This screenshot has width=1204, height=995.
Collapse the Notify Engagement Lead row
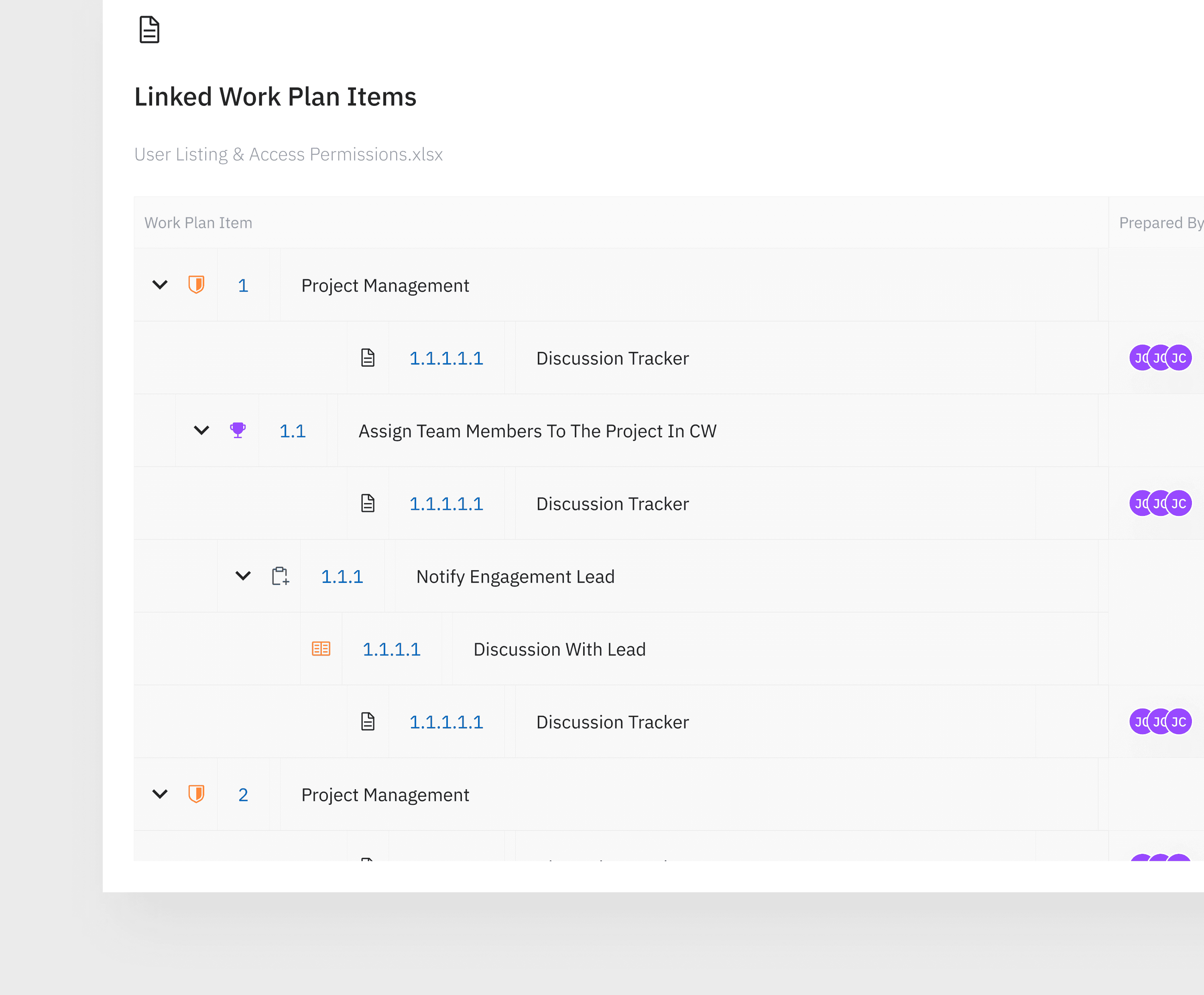tap(243, 576)
